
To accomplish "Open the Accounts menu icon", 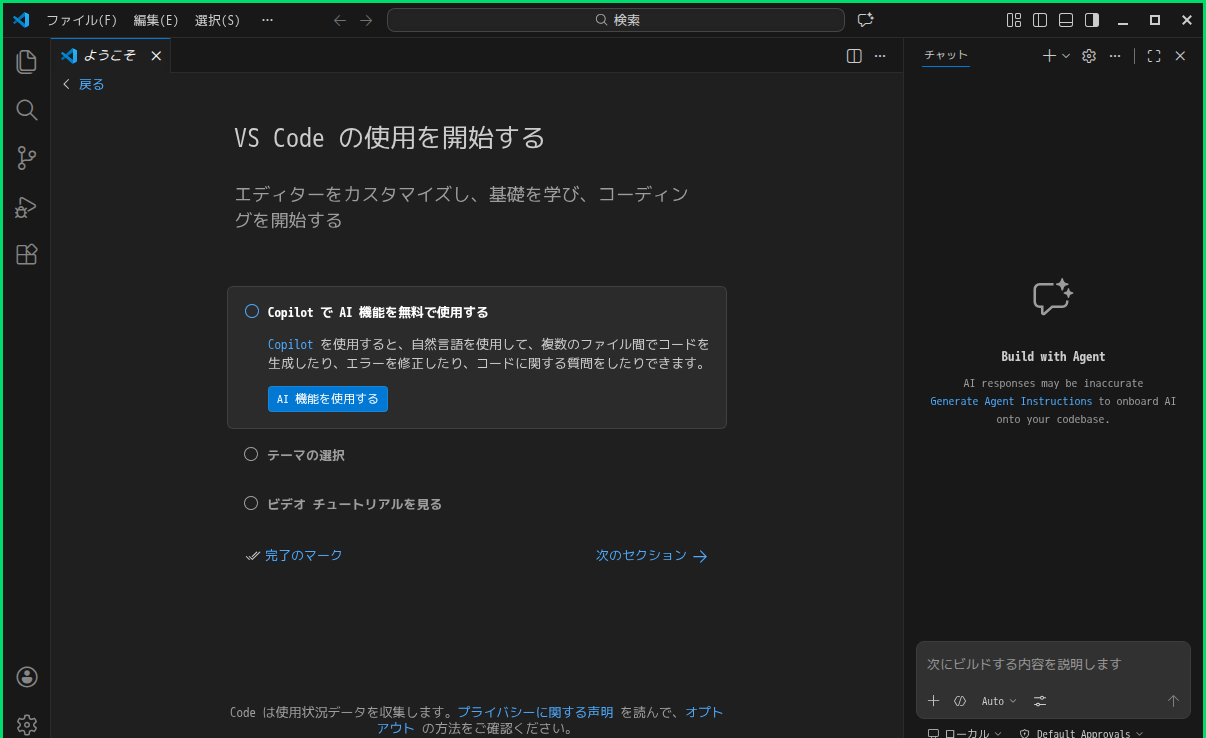I will click(x=27, y=677).
